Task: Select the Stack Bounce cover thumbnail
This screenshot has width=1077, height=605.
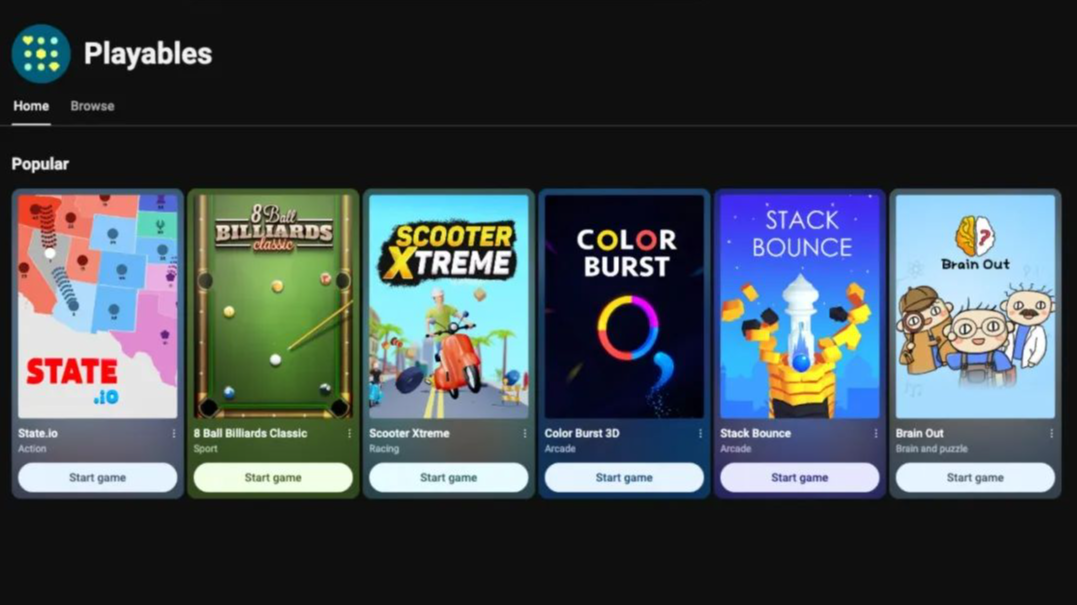Action: point(800,306)
